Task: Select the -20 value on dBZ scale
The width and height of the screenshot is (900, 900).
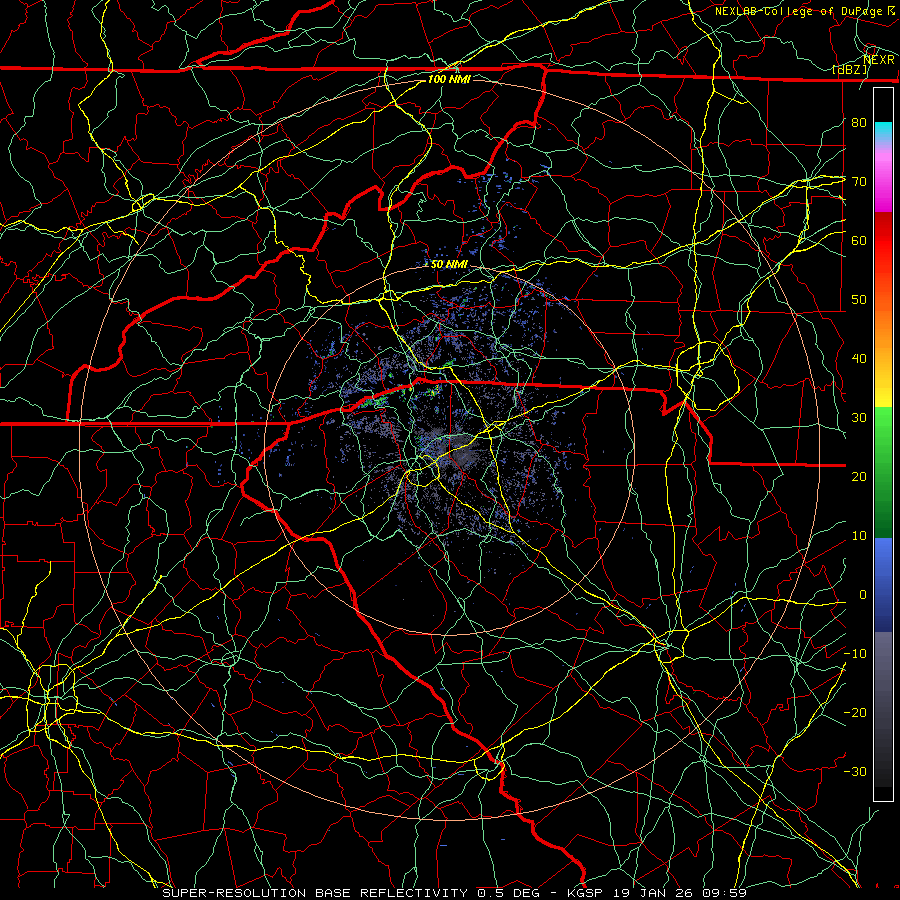Action: [x=855, y=712]
